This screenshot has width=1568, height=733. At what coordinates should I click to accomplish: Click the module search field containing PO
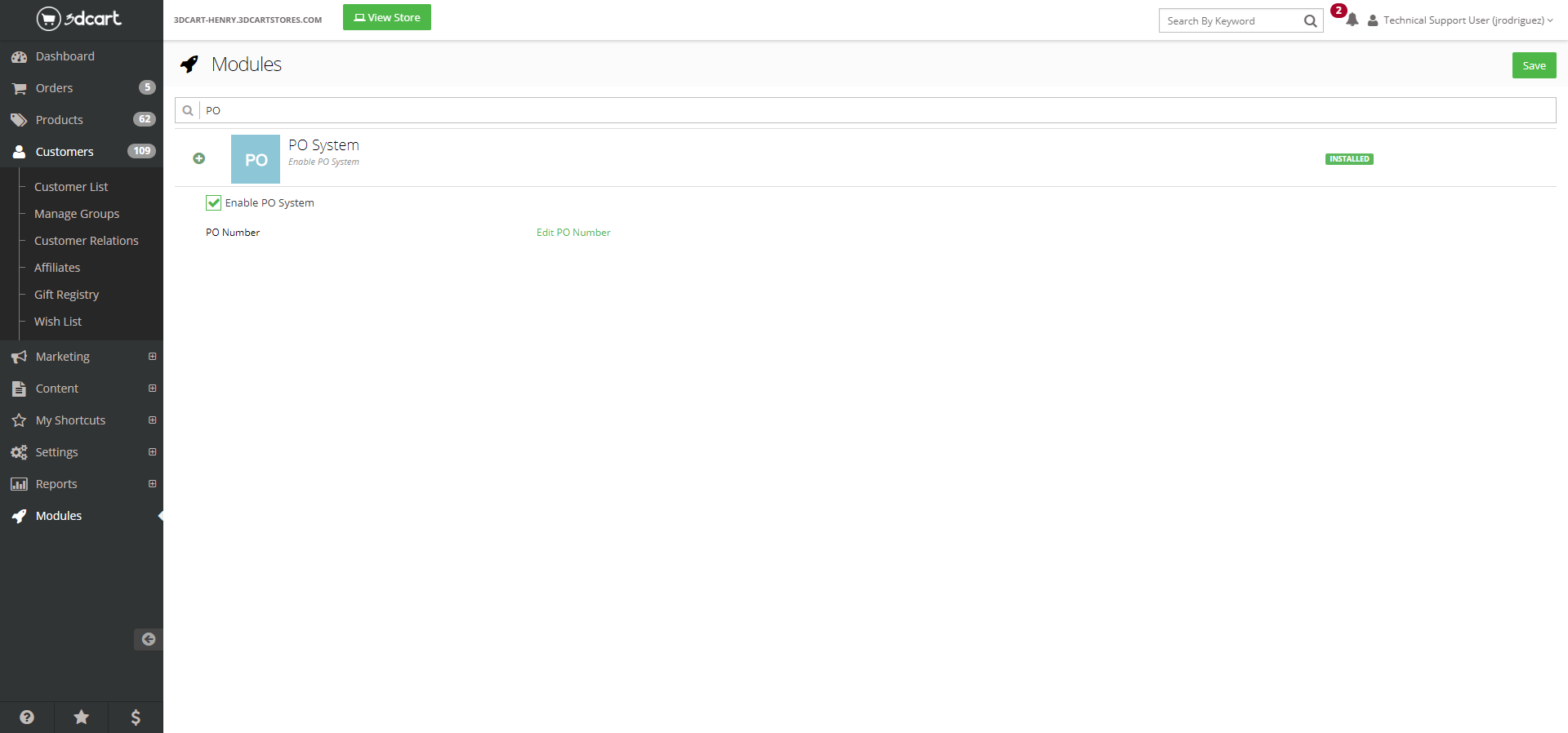pos(874,110)
